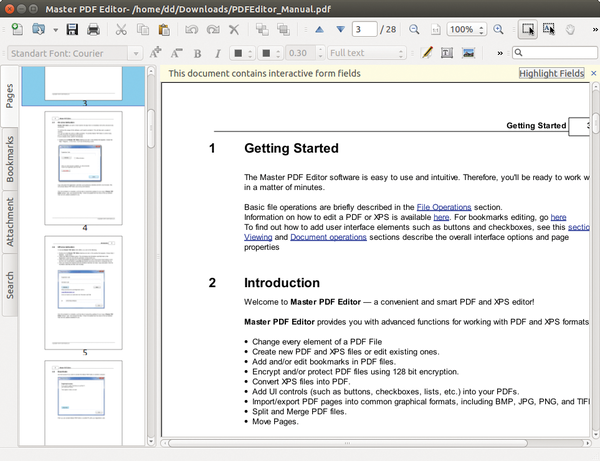The image size is (600, 461).
Task: Click the Zoom in magnifier icon
Action: tap(498, 29)
